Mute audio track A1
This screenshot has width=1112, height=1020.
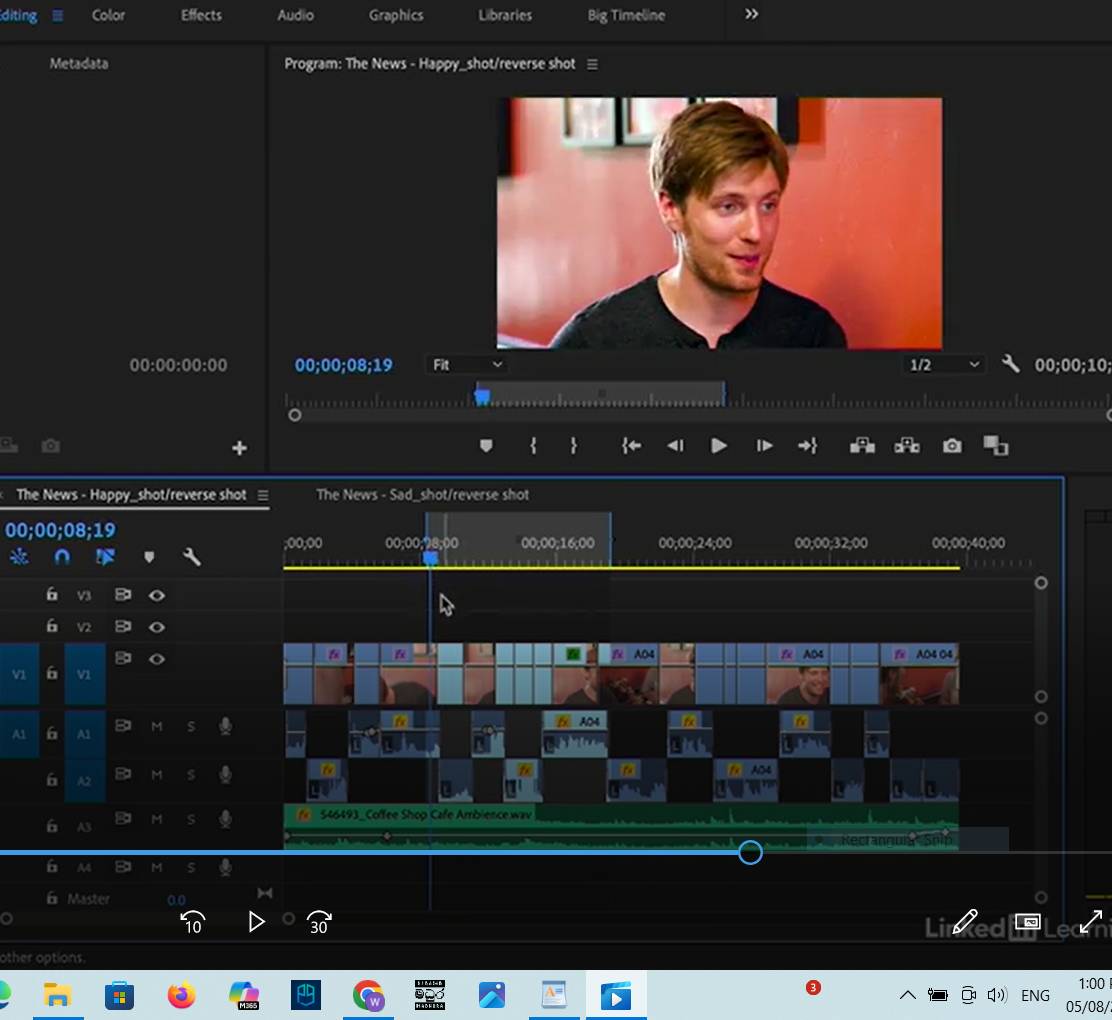coord(157,727)
